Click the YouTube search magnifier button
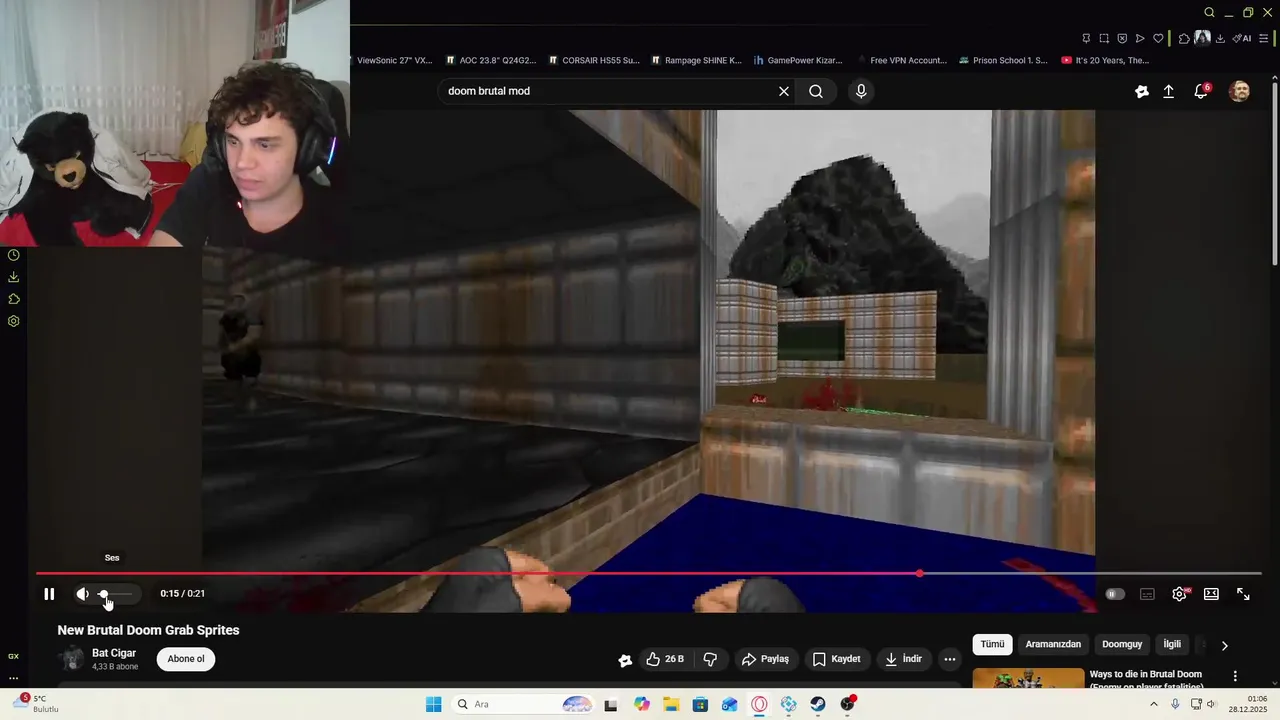Image resolution: width=1280 pixels, height=720 pixels. click(816, 91)
